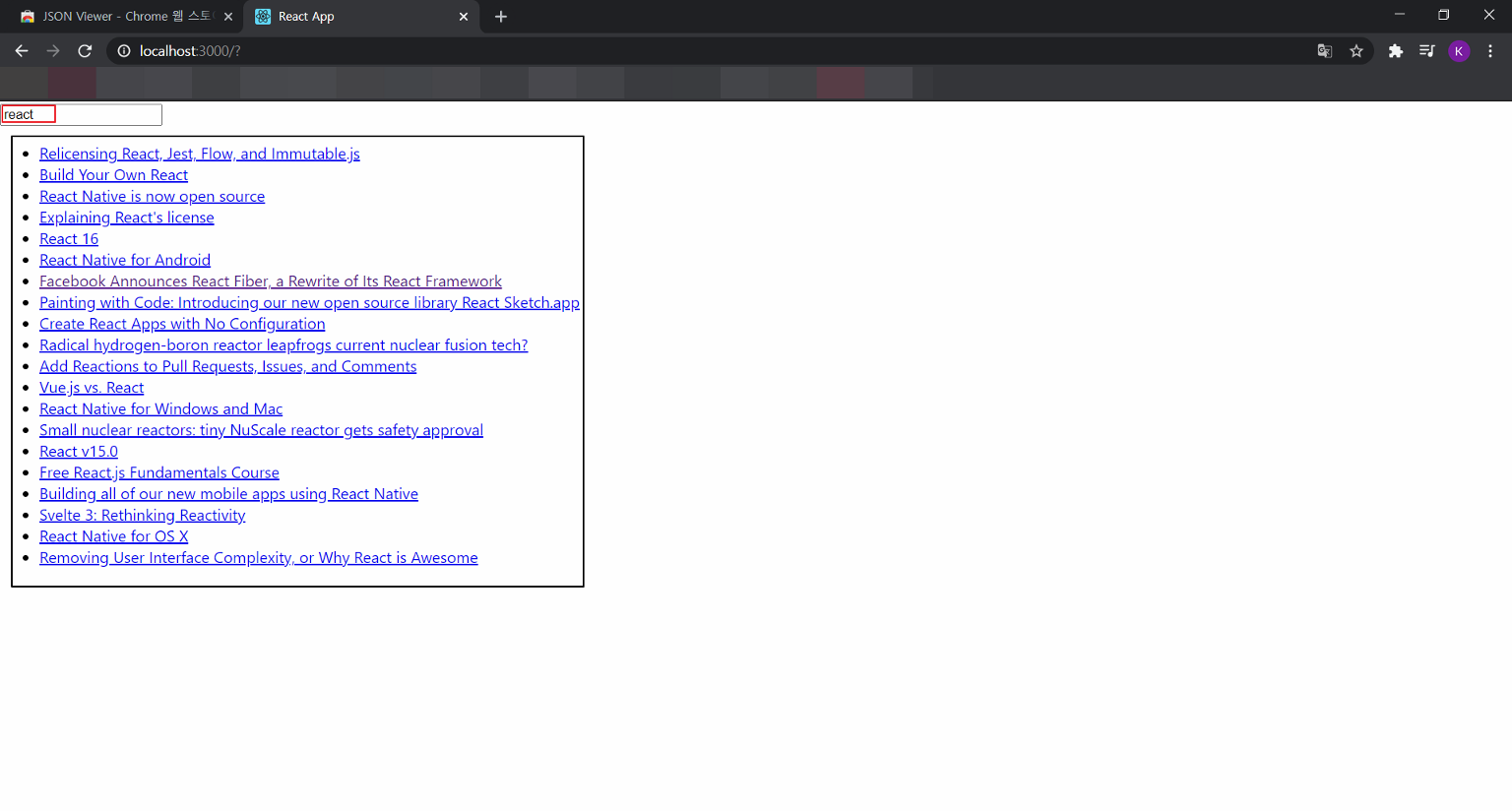Image resolution: width=1512 pixels, height=811 pixels.
Task: Close the React App tab
Action: pos(464,17)
